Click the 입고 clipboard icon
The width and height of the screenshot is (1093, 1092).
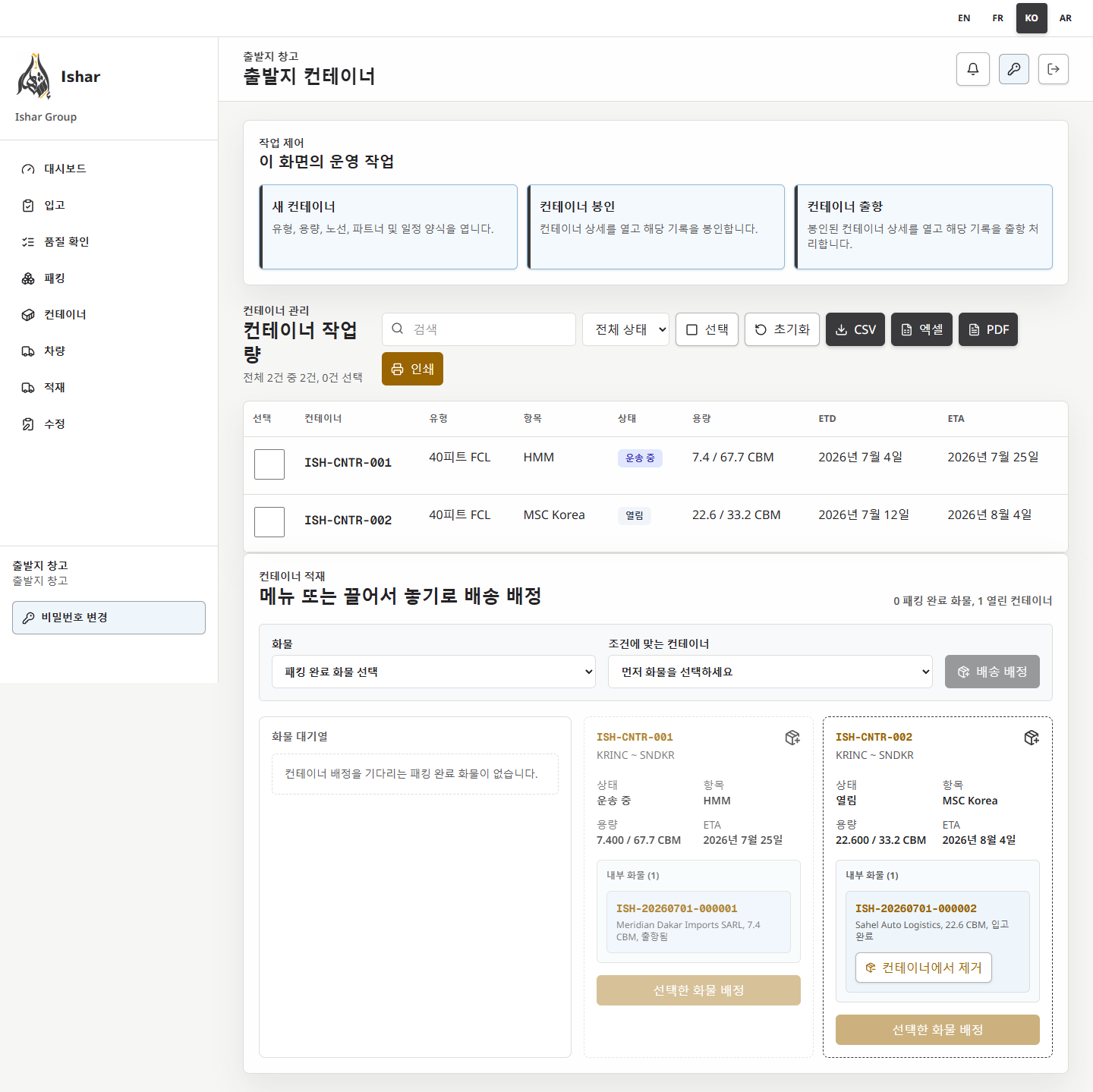[28, 206]
